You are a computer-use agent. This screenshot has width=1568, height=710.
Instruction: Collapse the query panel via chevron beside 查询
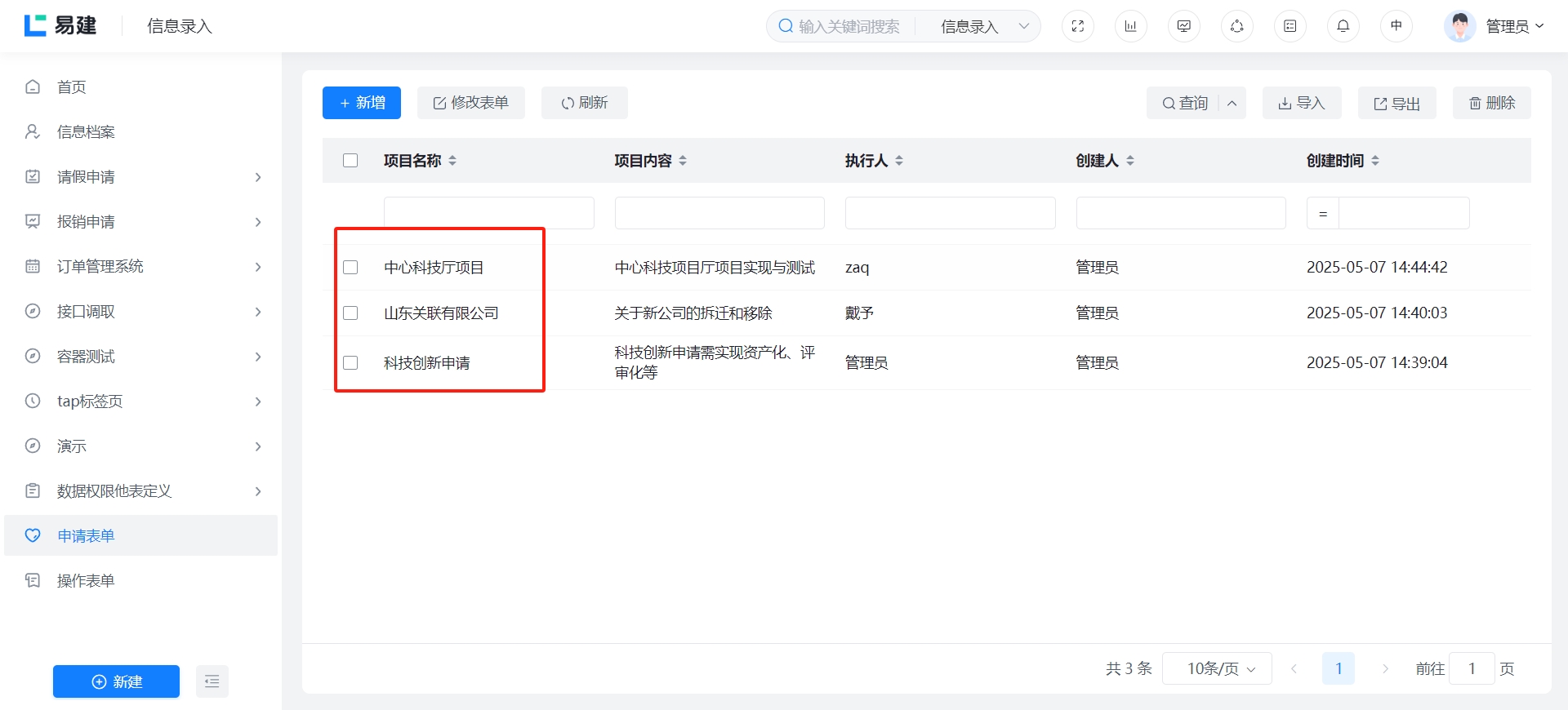click(x=1232, y=103)
